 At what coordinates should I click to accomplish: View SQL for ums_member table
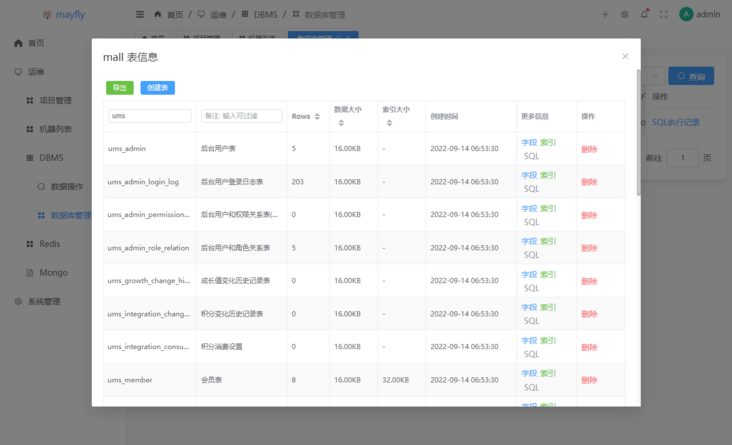click(531, 386)
